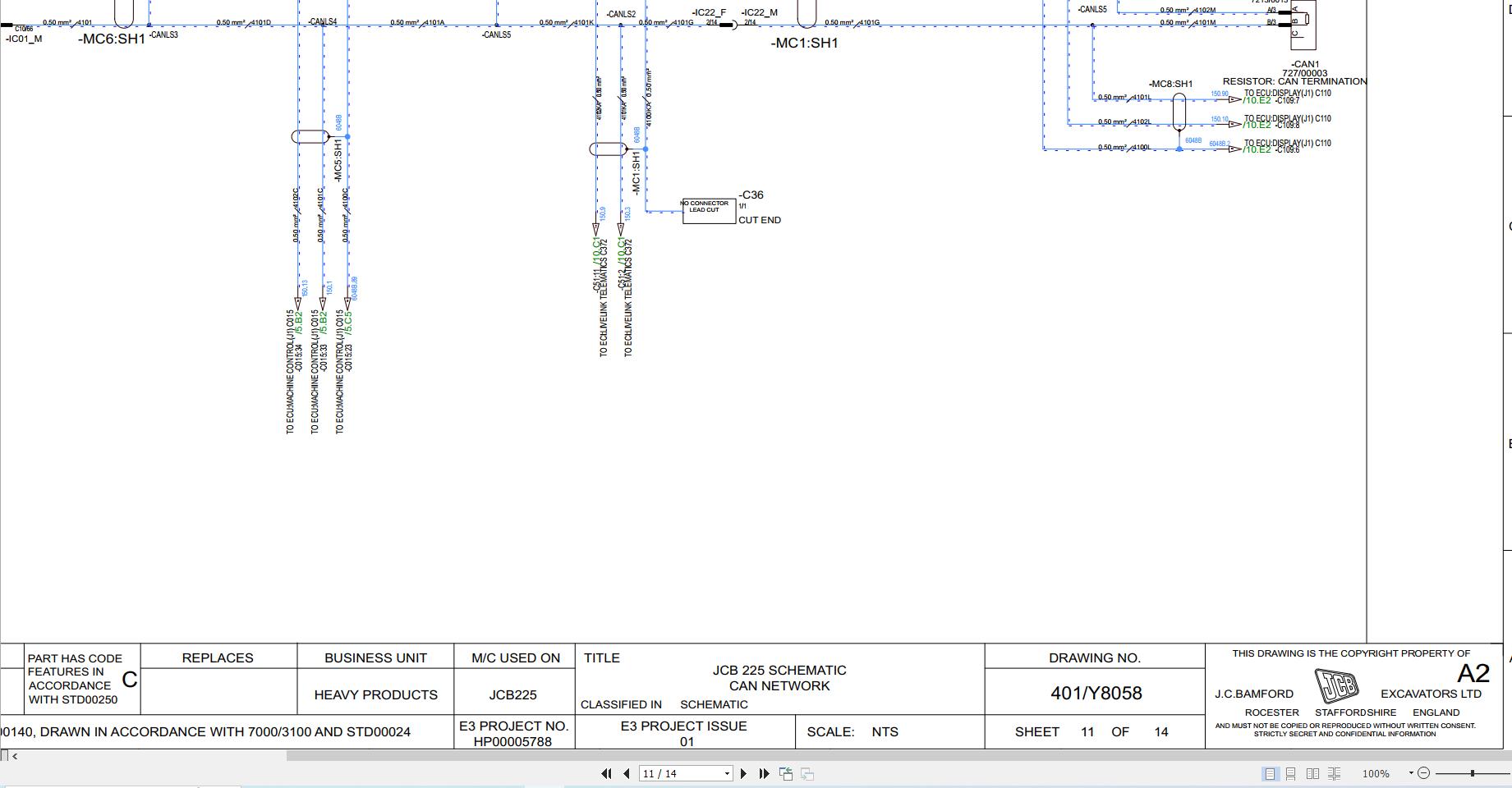Image resolution: width=1512 pixels, height=788 pixels.
Task: Click the CAN NETWORK title text
Action: pos(779,686)
